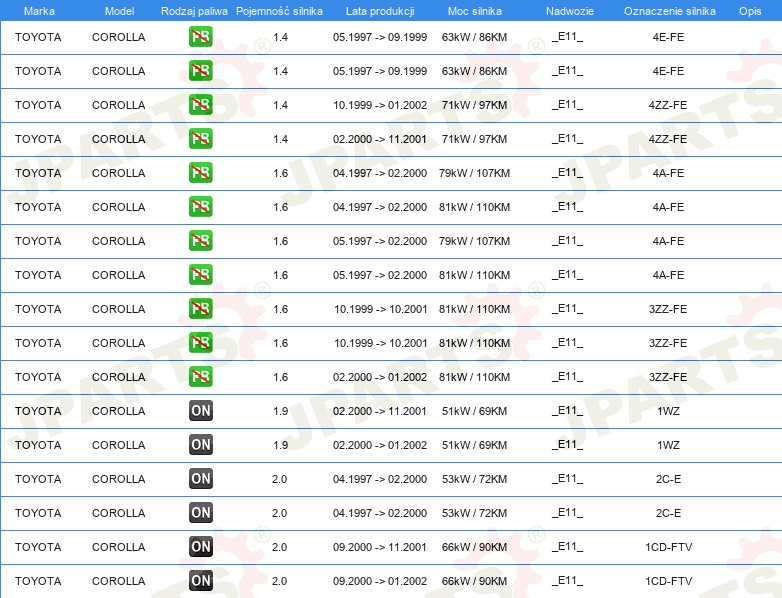Click the Rodzaj paliwa column header
The height and width of the screenshot is (598, 782).
click(194, 11)
